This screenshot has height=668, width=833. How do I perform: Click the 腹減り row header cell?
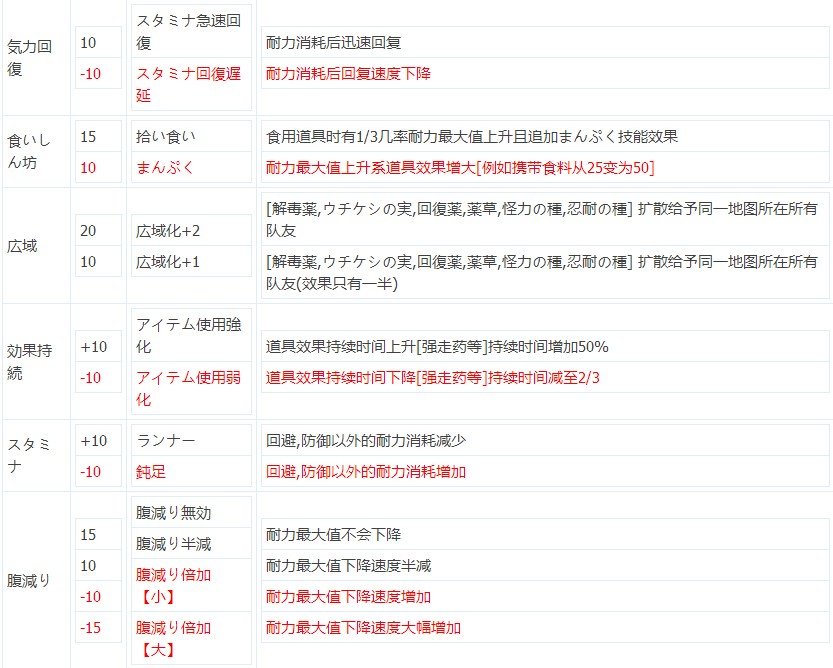(28, 580)
